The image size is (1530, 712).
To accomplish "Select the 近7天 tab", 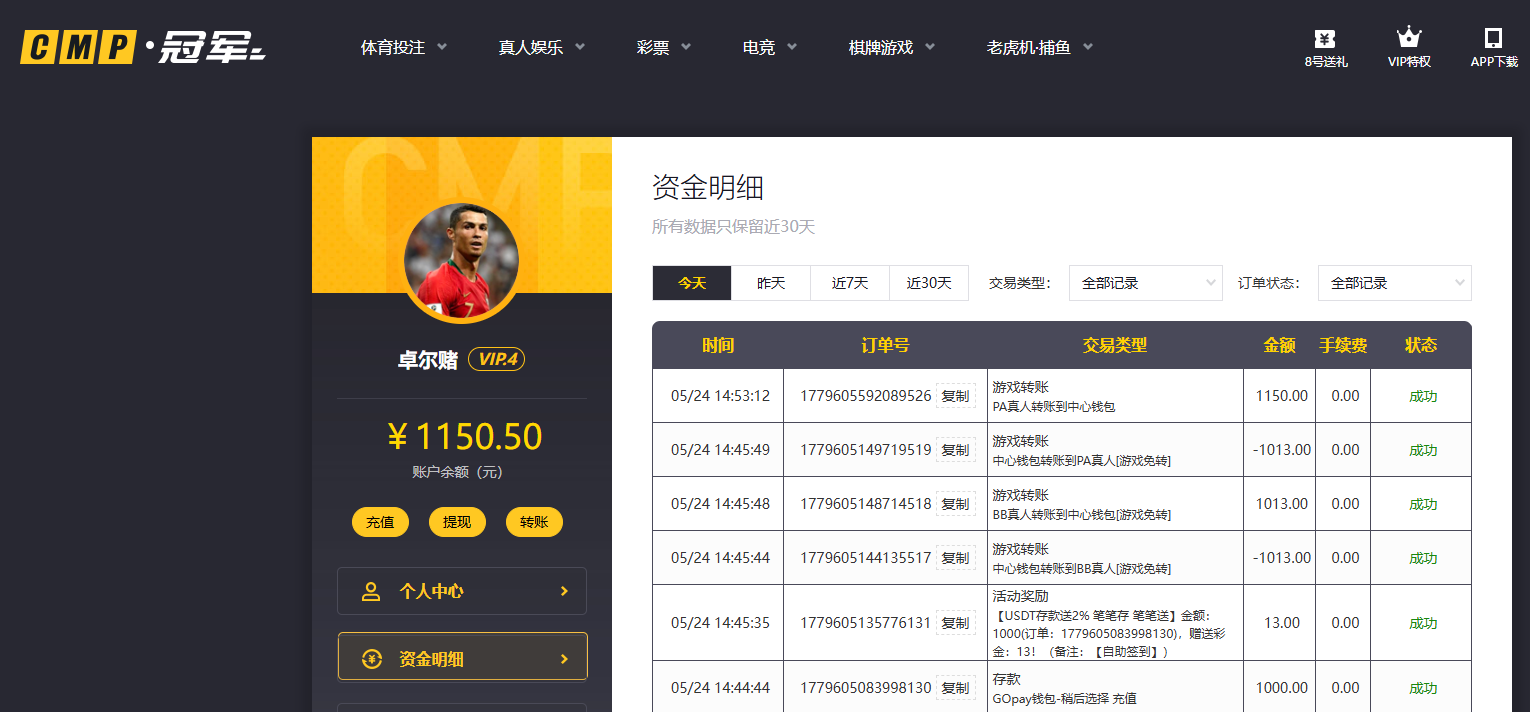I will [x=850, y=283].
